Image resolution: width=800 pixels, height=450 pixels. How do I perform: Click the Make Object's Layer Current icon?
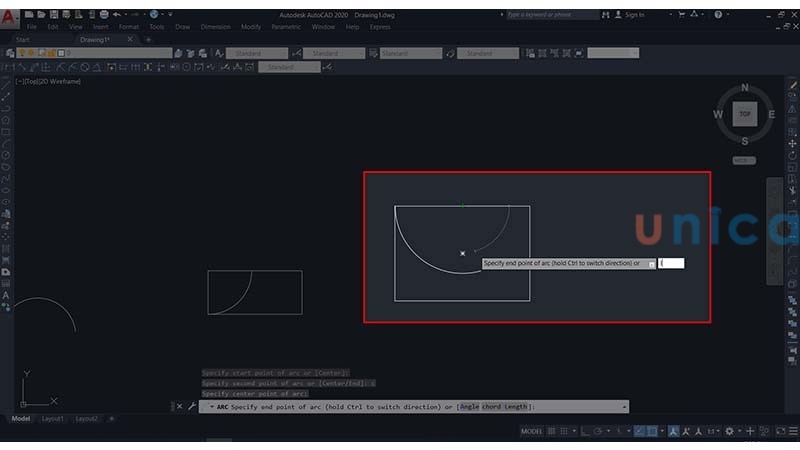click(x=178, y=53)
